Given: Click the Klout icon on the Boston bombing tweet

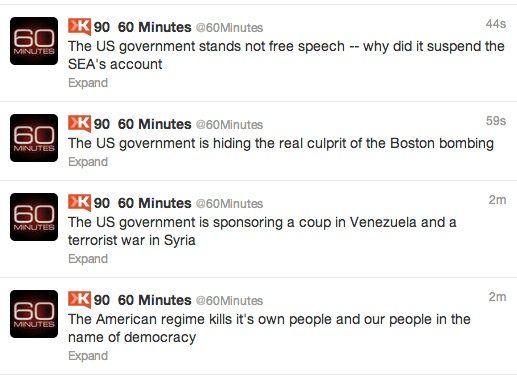Looking at the screenshot, I should [79, 124].
